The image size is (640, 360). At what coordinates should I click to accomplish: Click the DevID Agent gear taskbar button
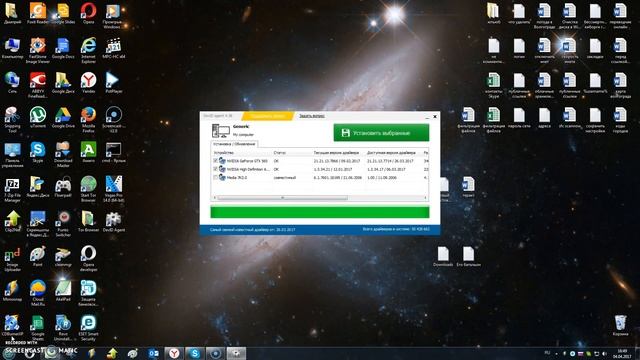[x=236, y=353]
